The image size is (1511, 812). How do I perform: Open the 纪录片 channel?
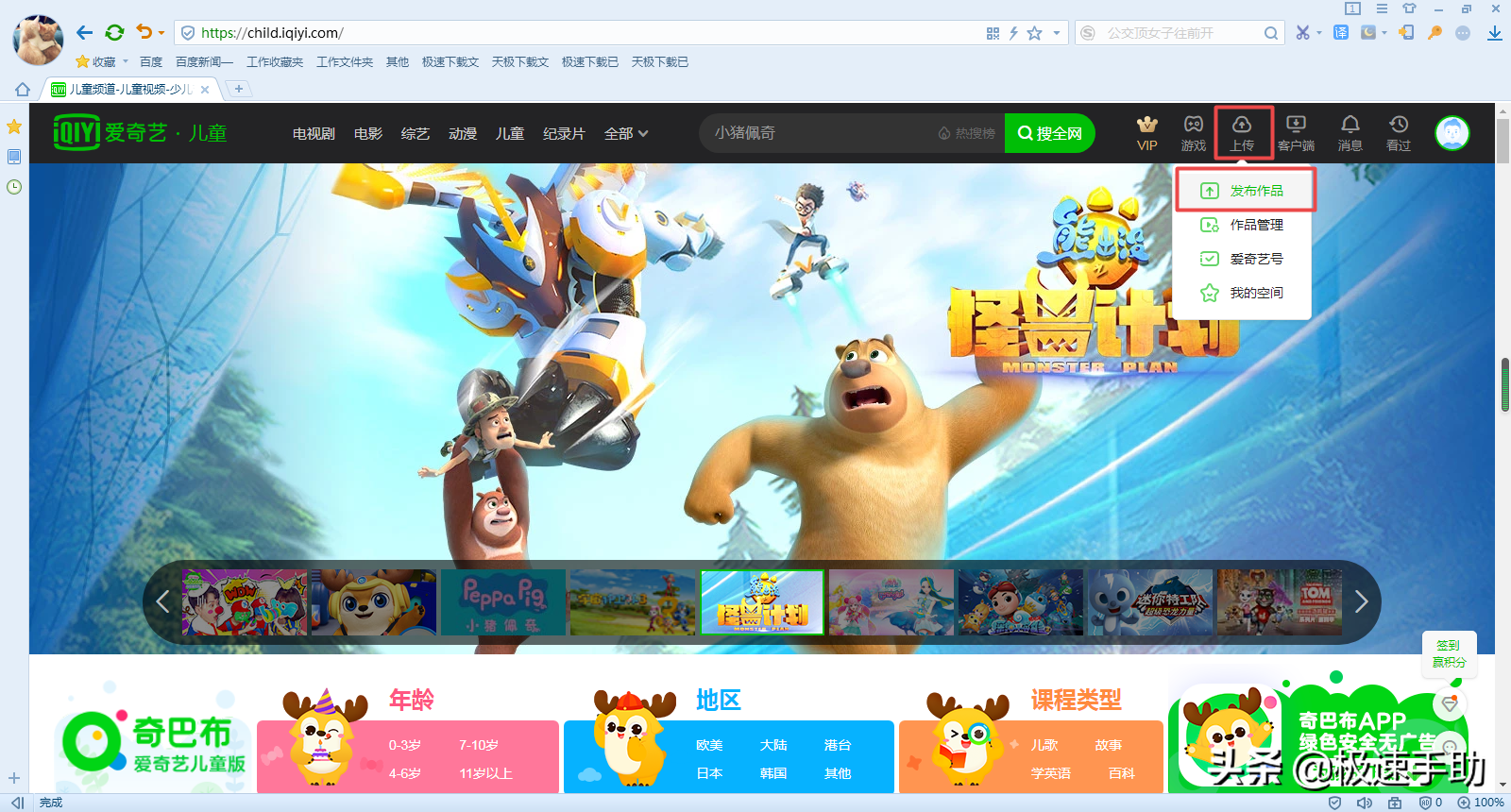(x=564, y=133)
